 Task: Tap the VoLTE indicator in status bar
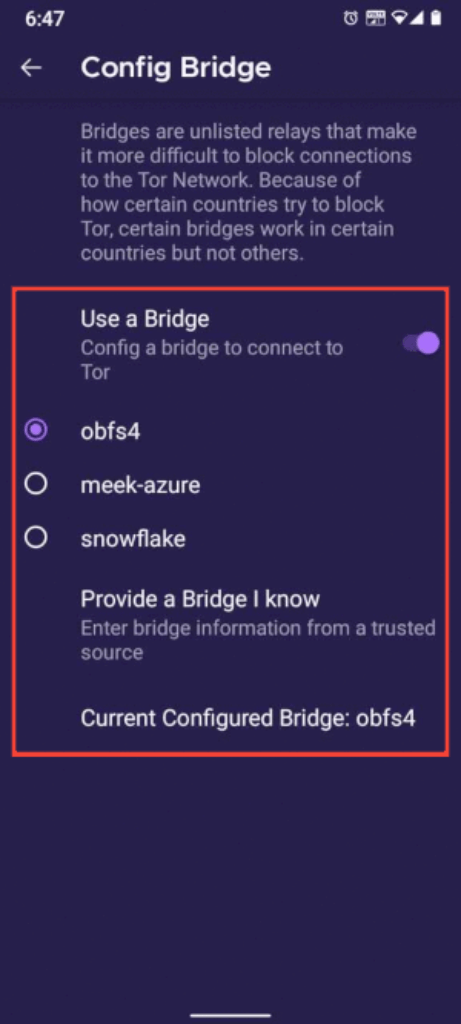point(376,18)
